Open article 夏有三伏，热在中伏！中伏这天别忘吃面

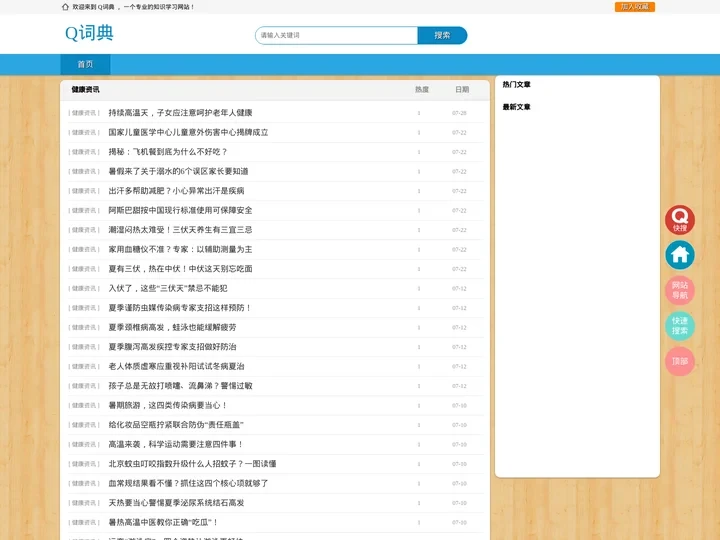point(180,269)
